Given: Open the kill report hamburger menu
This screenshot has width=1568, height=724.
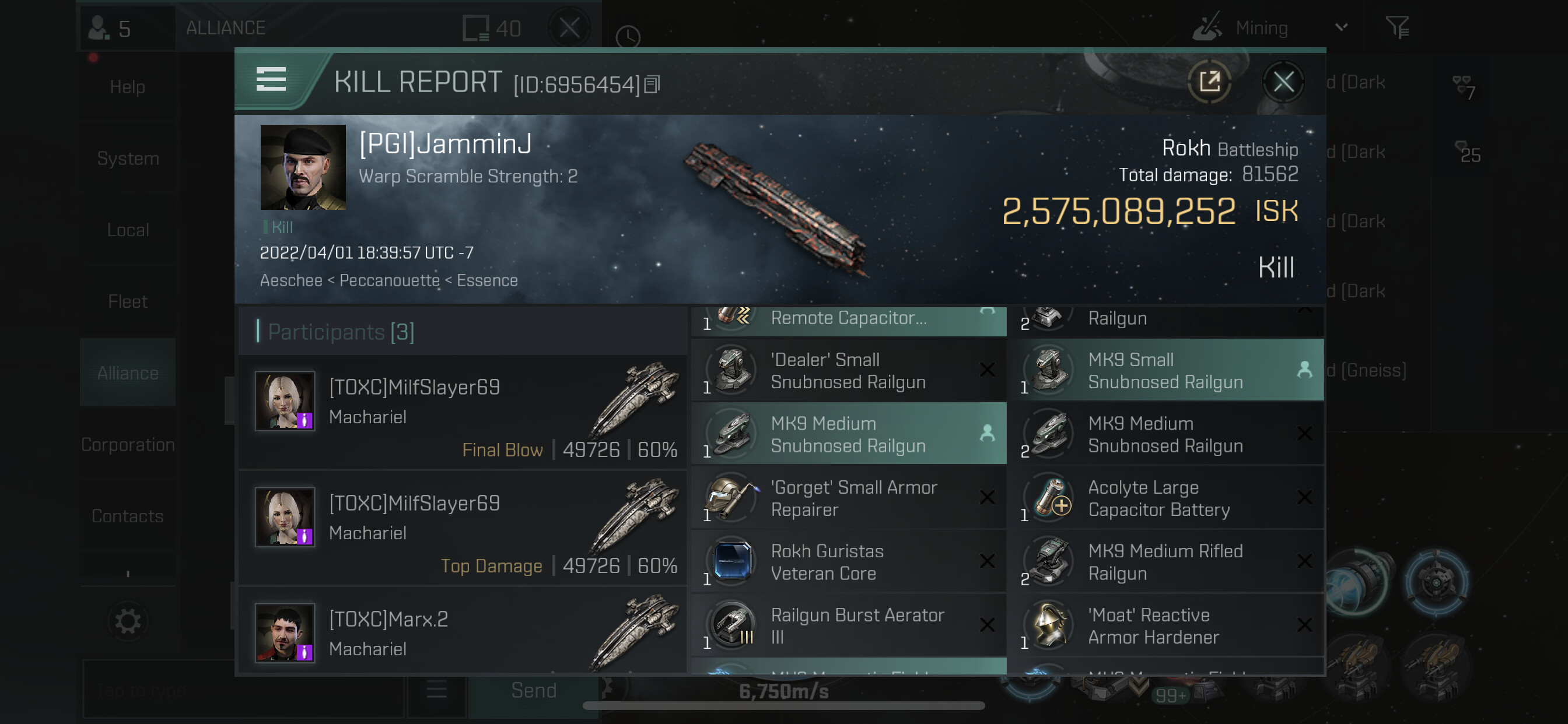Looking at the screenshot, I should point(271,80).
